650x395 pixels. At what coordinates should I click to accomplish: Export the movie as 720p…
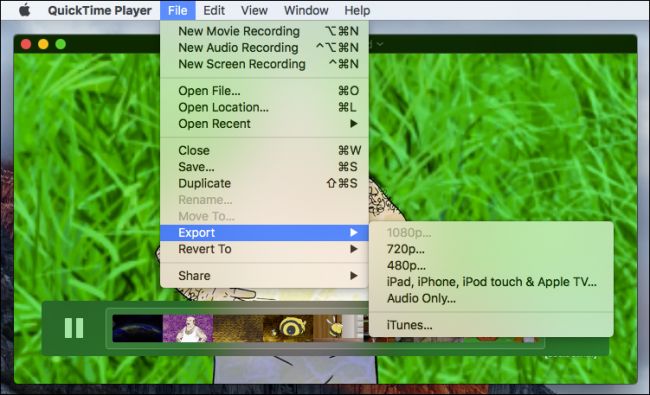[491, 249]
